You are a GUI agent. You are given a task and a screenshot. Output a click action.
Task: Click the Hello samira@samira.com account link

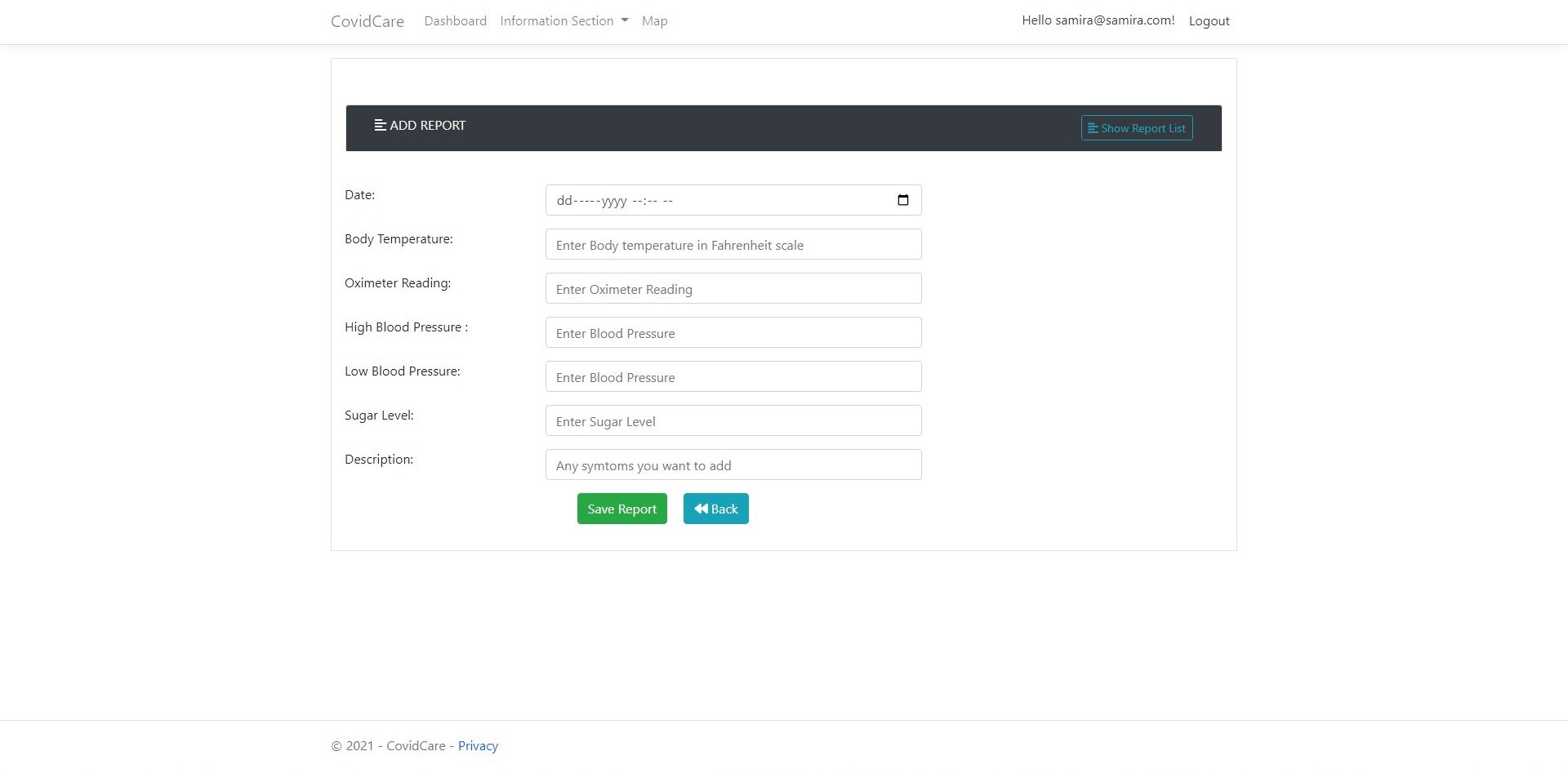pos(1098,20)
